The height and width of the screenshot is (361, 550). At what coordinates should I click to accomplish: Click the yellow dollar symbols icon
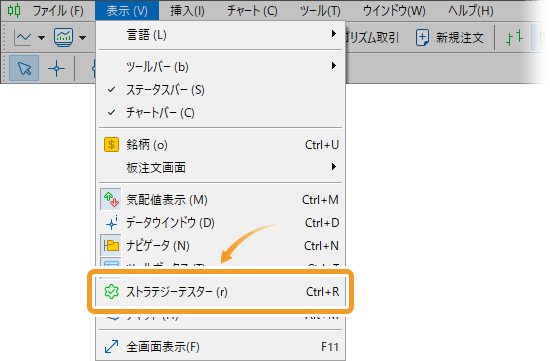111,145
